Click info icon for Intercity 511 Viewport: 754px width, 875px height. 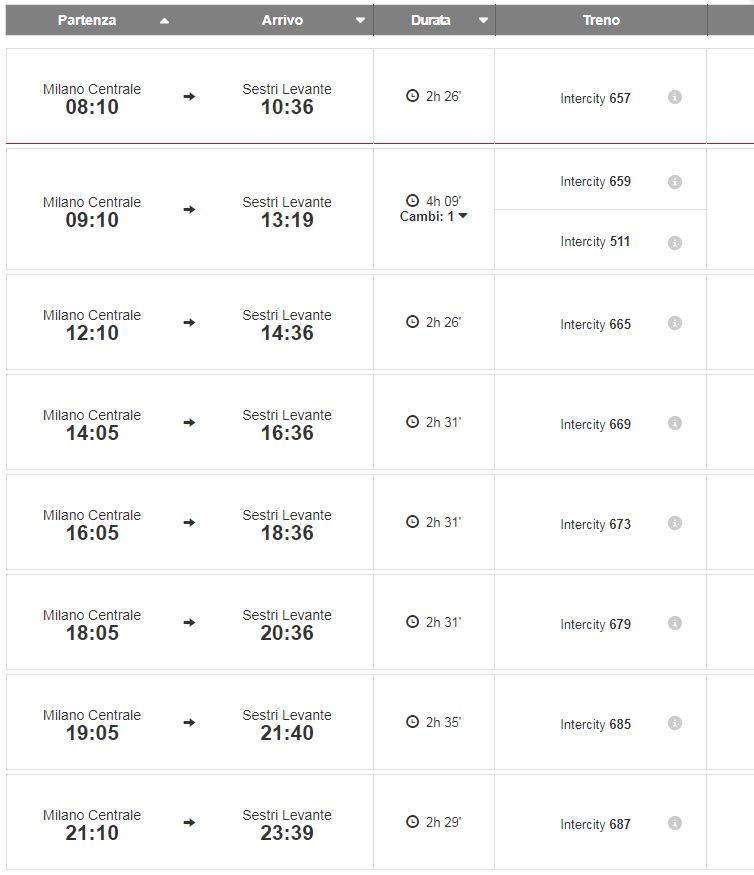coord(675,242)
